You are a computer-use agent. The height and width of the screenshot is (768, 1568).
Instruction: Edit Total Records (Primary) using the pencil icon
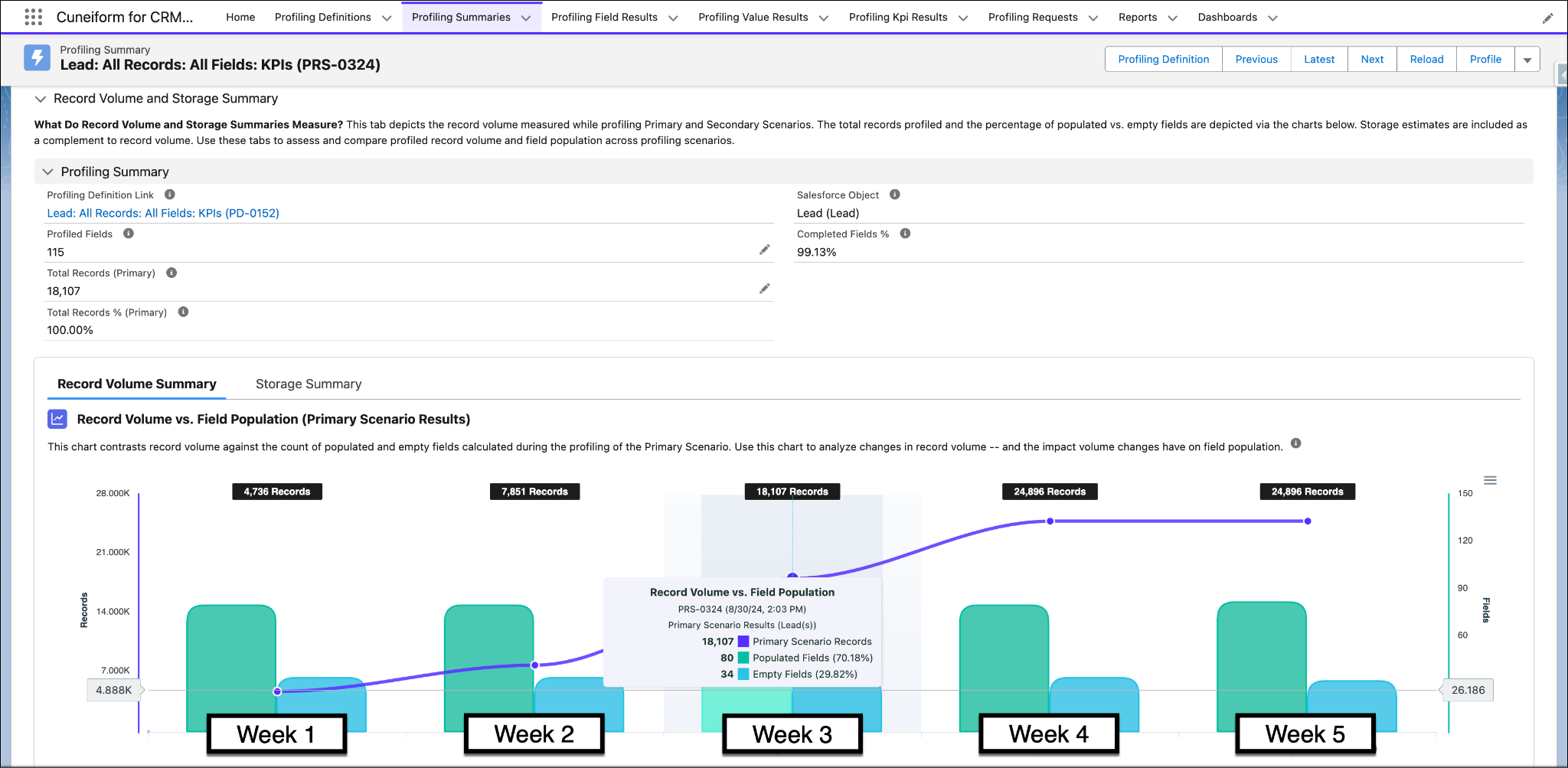[764, 288]
